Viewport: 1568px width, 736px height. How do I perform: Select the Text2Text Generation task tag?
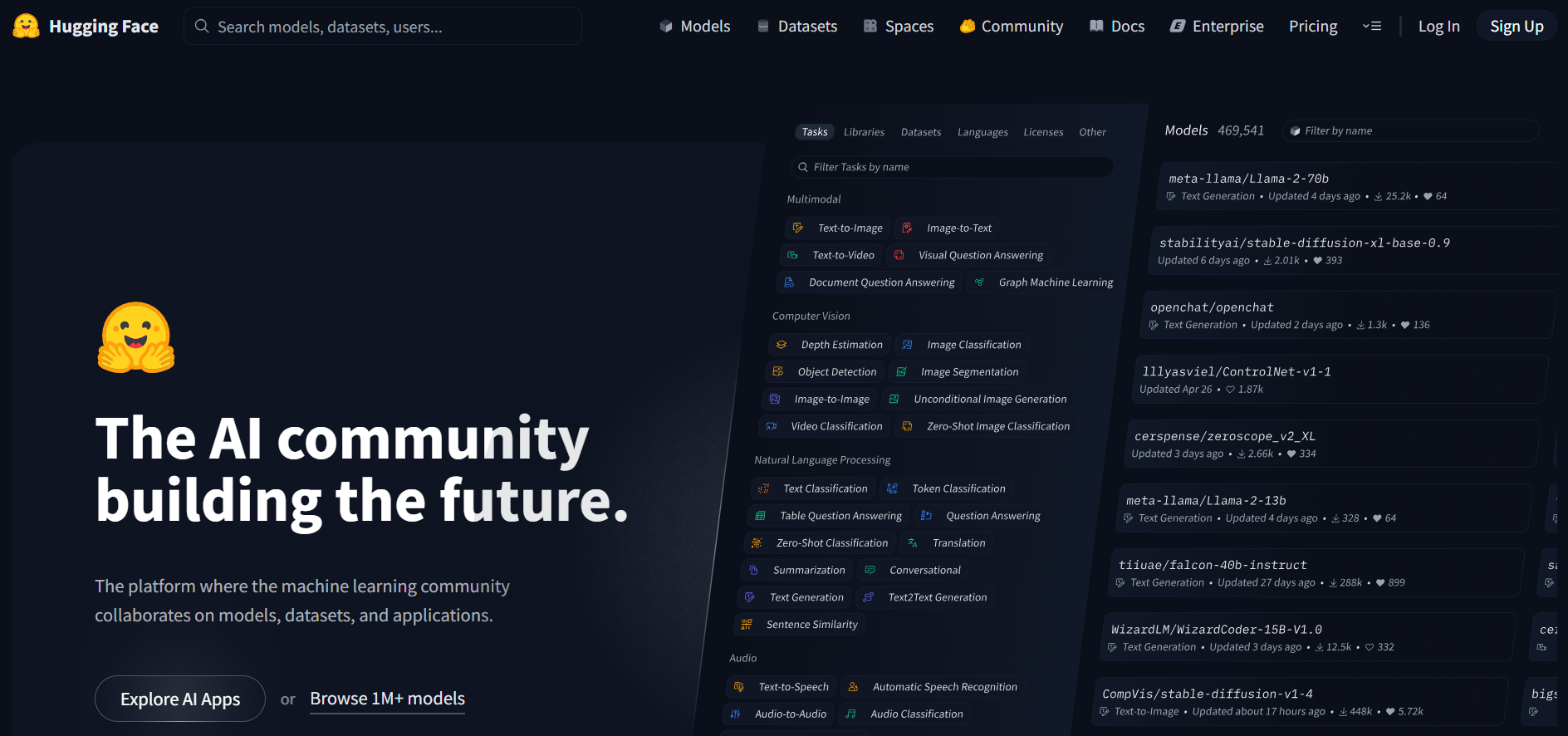925,597
